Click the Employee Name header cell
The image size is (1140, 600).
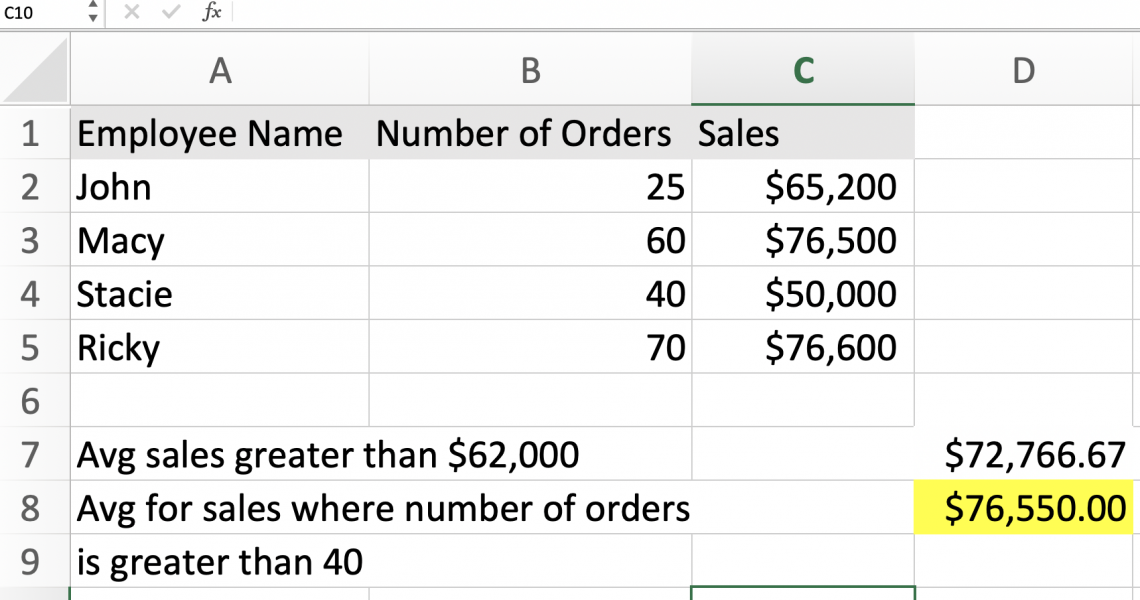[x=220, y=133]
